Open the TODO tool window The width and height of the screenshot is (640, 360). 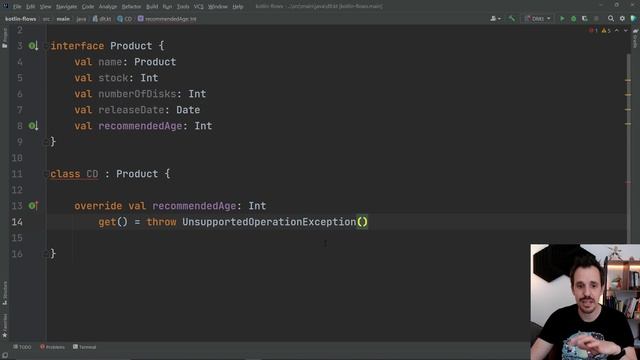tap(22, 347)
